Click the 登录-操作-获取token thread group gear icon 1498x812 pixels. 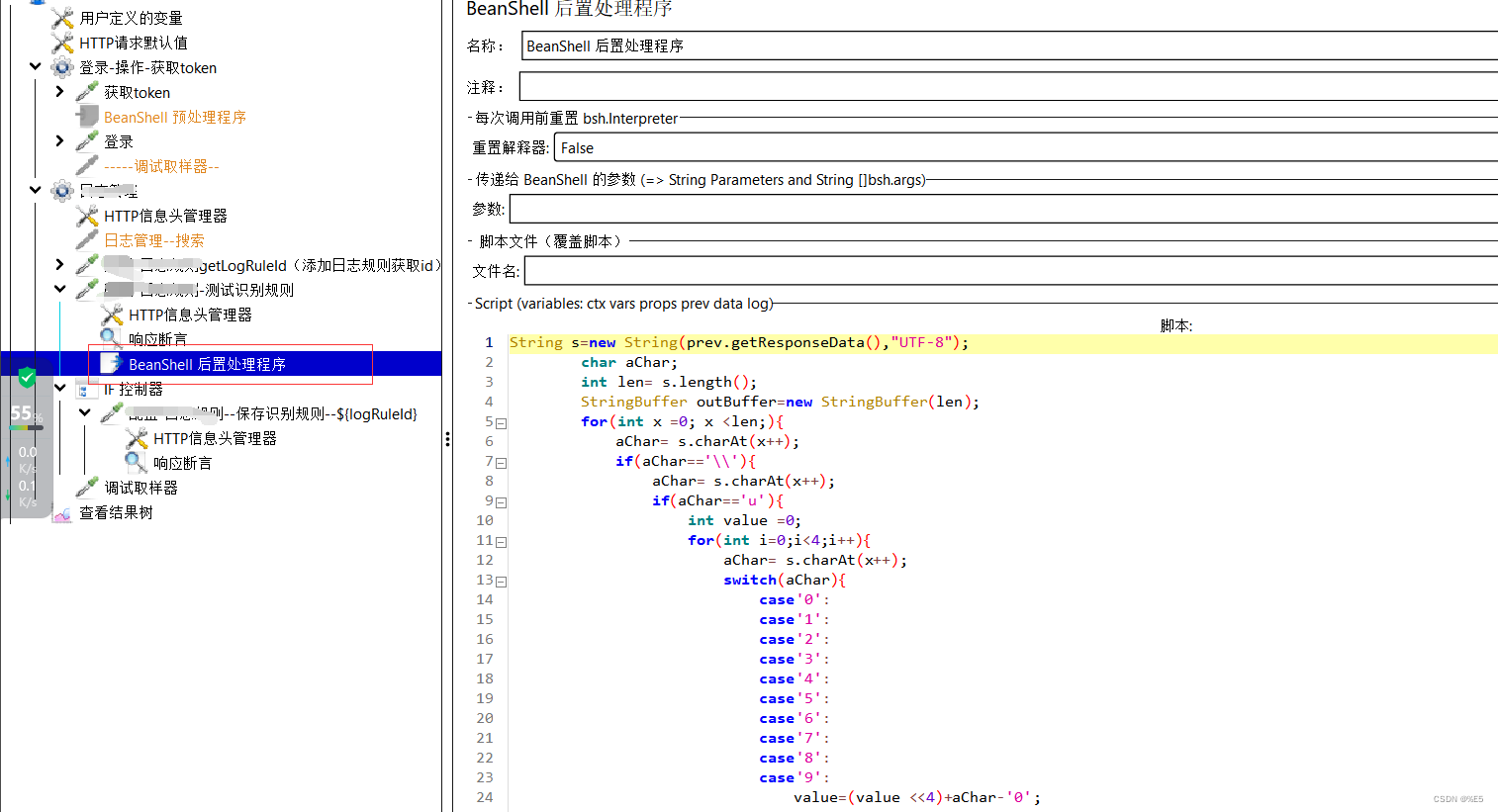click(62, 67)
